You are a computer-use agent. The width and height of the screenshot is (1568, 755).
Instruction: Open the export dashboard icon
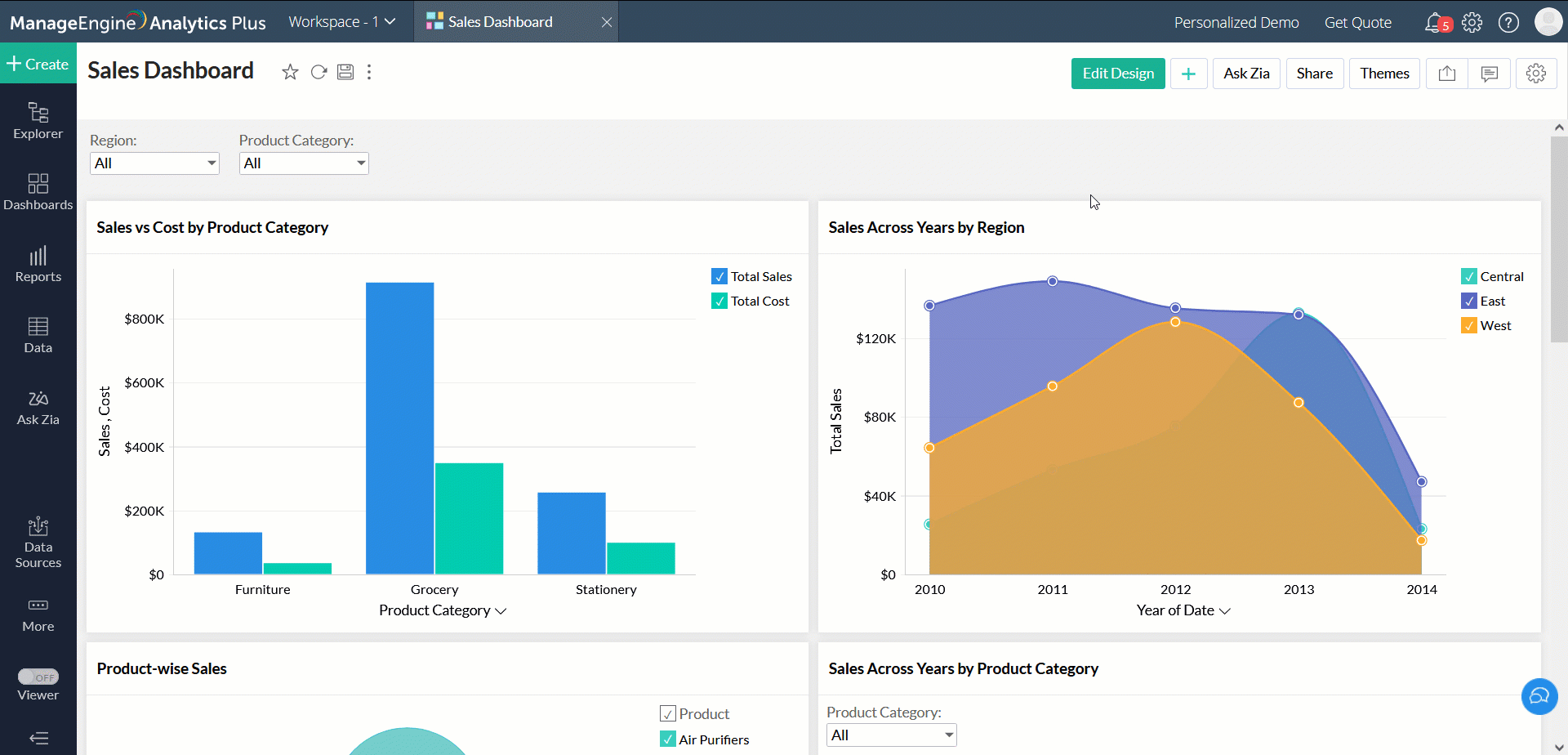click(1446, 74)
